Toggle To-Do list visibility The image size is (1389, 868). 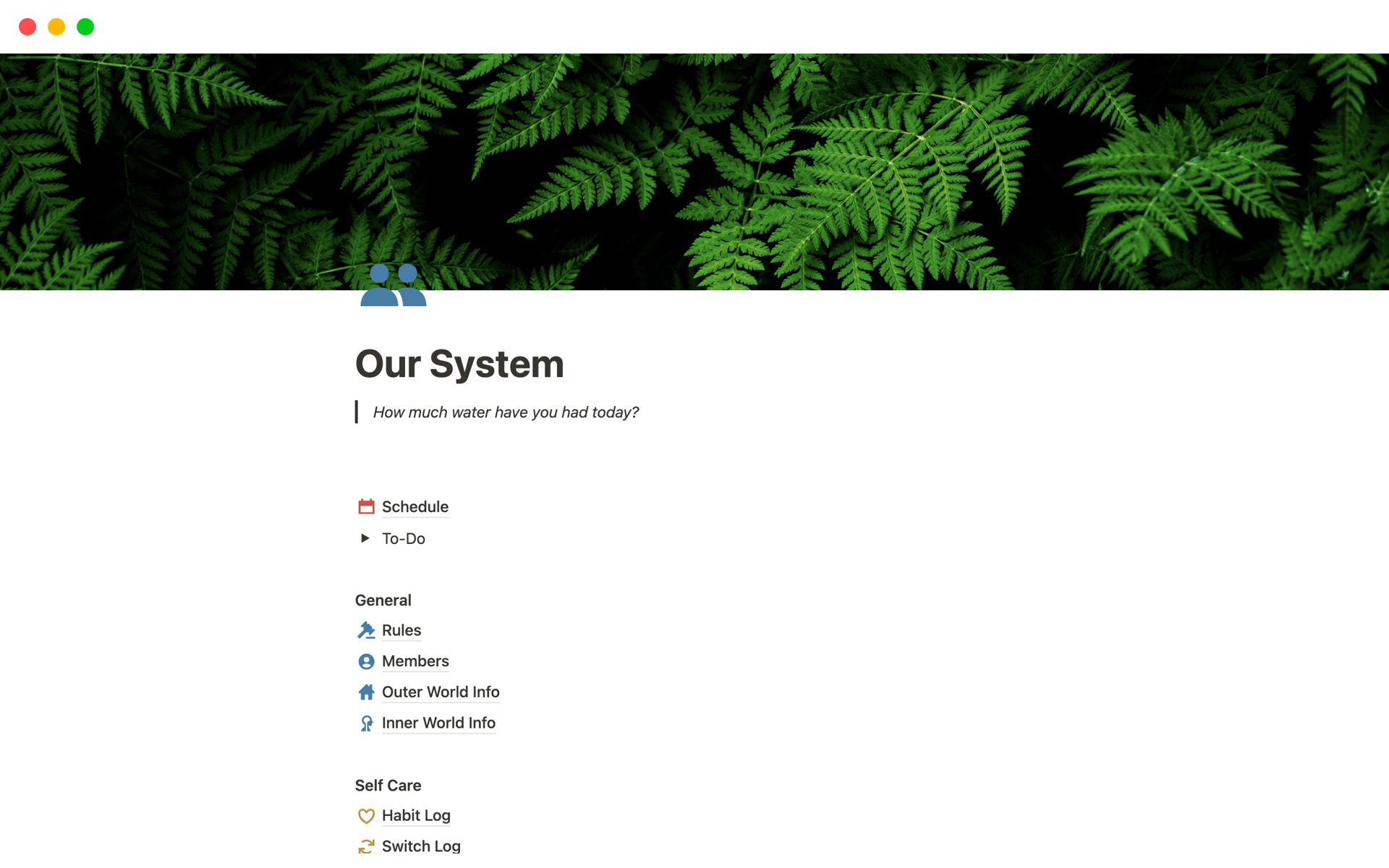[365, 538]
